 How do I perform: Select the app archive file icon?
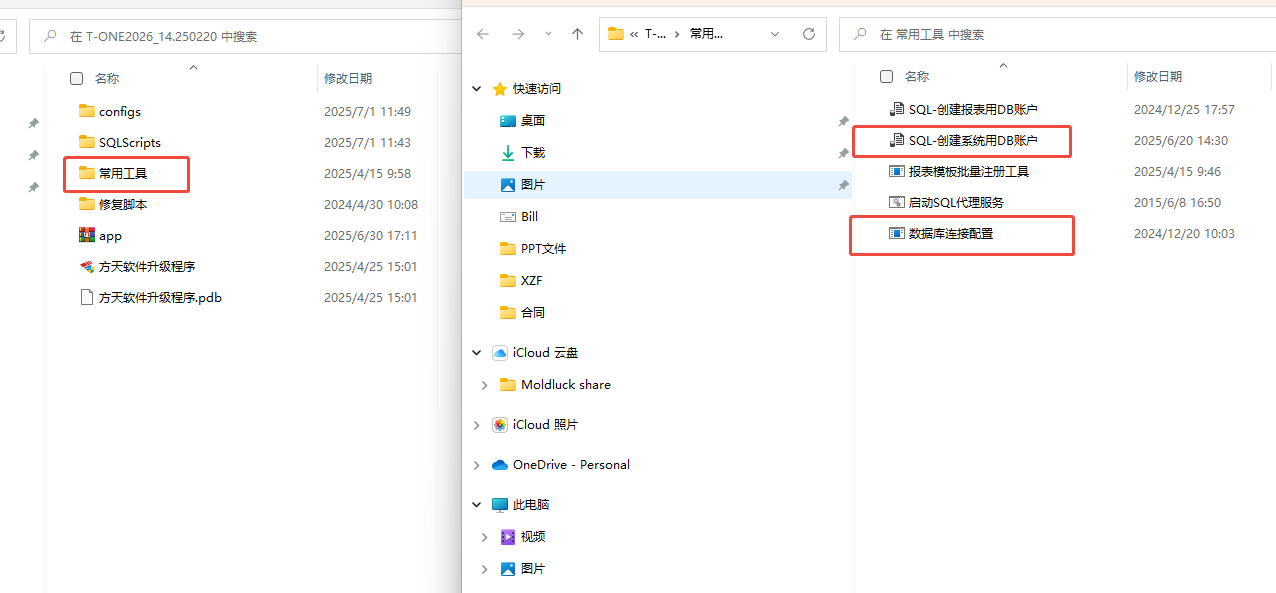tap(87, 235)
